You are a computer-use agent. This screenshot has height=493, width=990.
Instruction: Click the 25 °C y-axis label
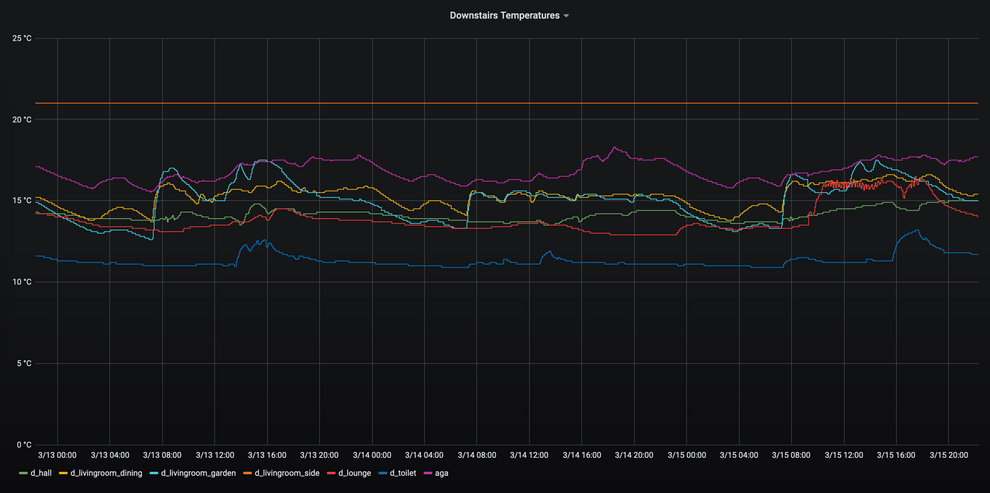21,39
